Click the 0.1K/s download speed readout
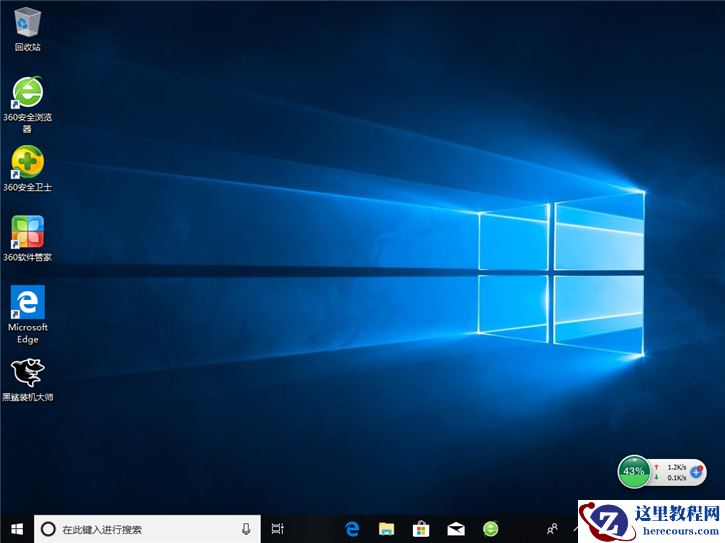 pyautogui.click(x=676, y=477)
